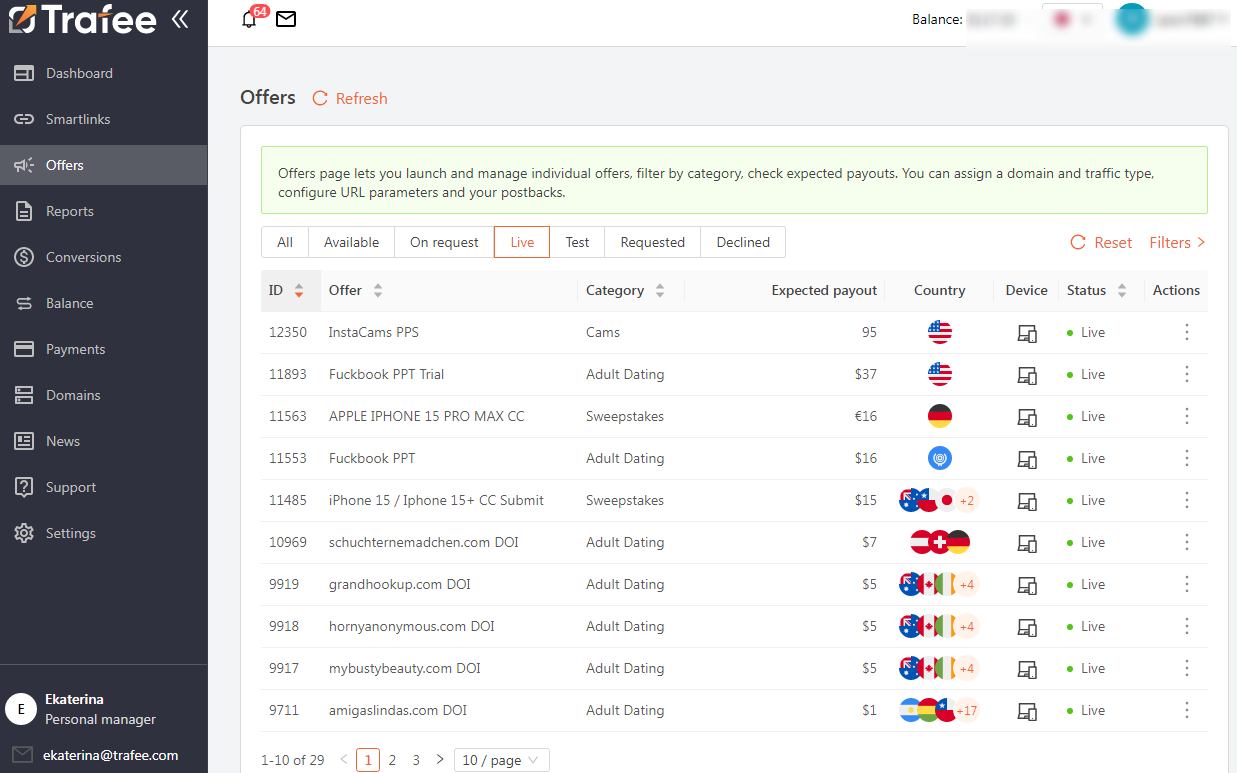Click the Support question icon
The image size is (1237, 773).
pos(24,487)
